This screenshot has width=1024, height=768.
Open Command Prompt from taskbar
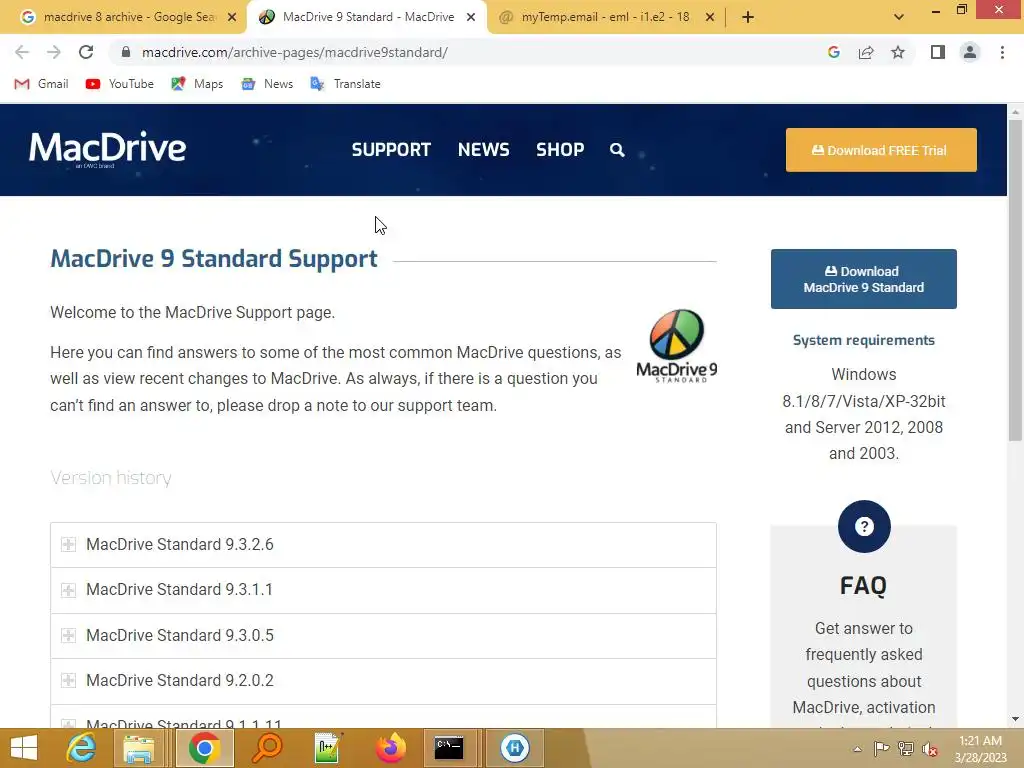(449, 748)
